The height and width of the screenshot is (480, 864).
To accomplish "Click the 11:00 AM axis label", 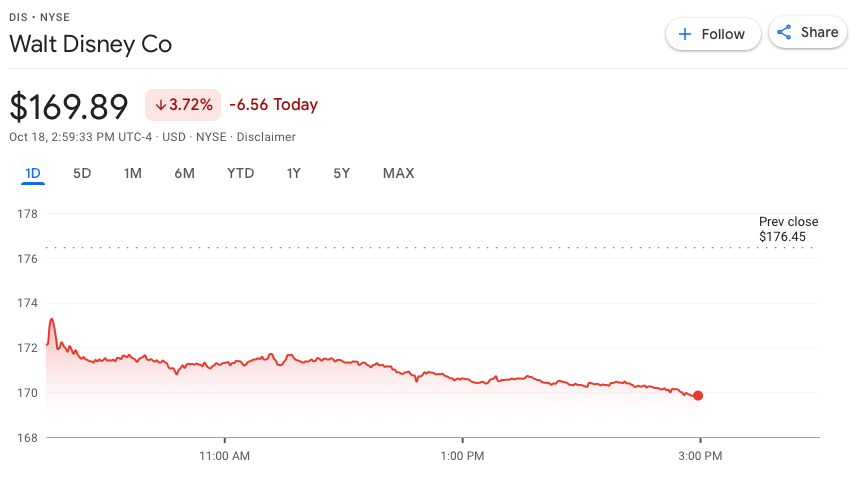I will [224, 456].
